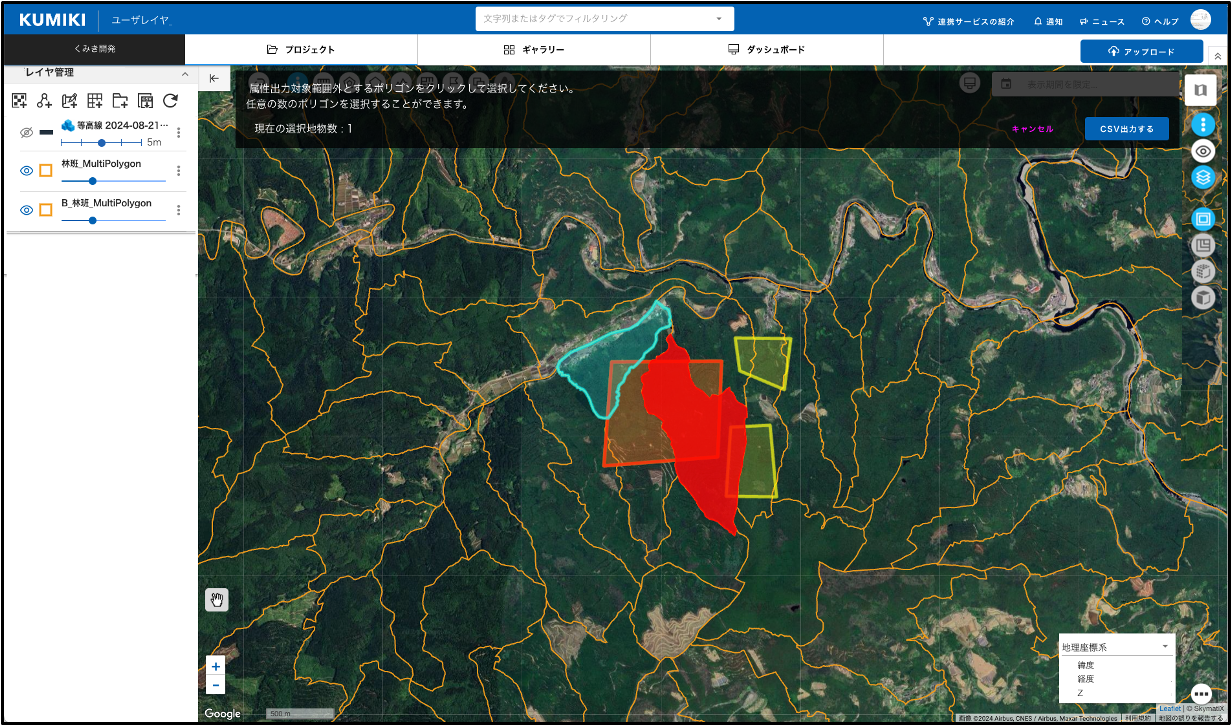Click the CSV出力する button
This screenshot has width=1232, height=726.
click(x=1126, y=129)
